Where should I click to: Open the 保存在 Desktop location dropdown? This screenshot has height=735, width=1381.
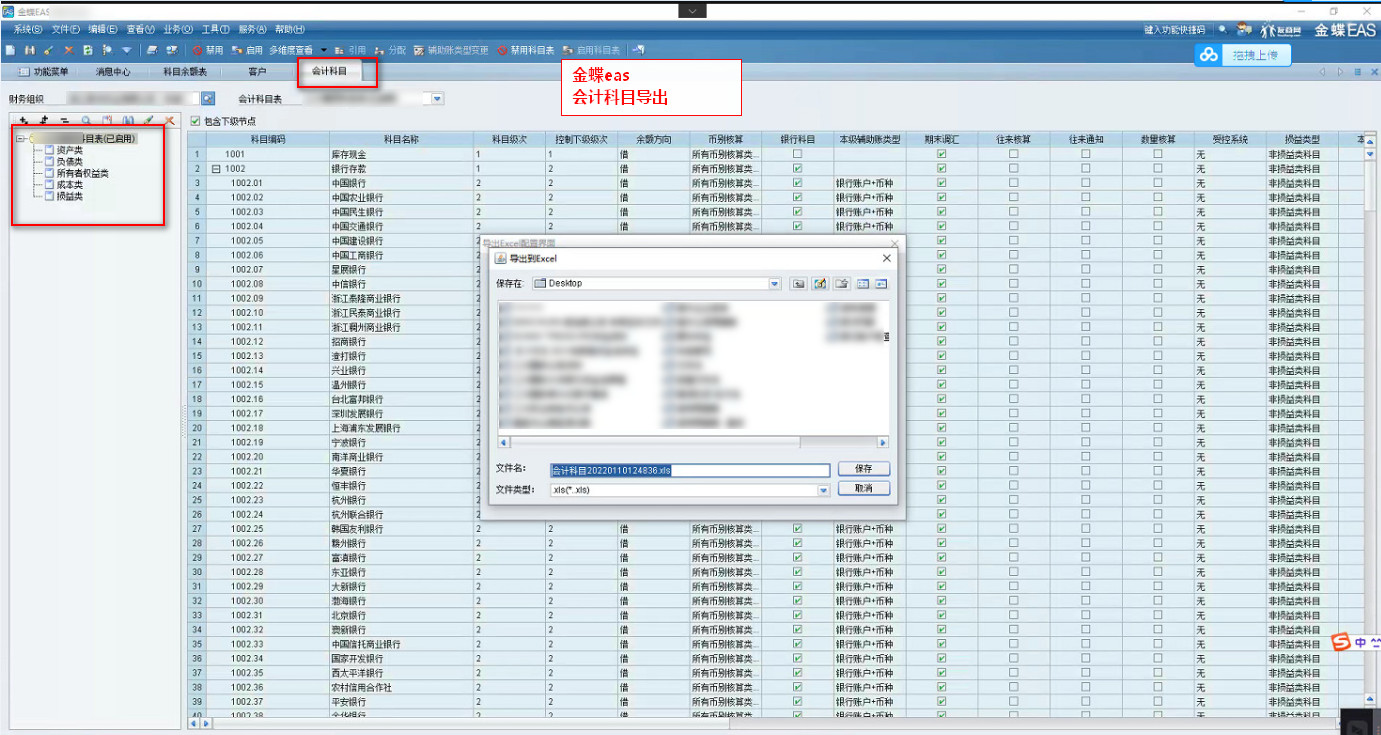(x=774, y=284)
